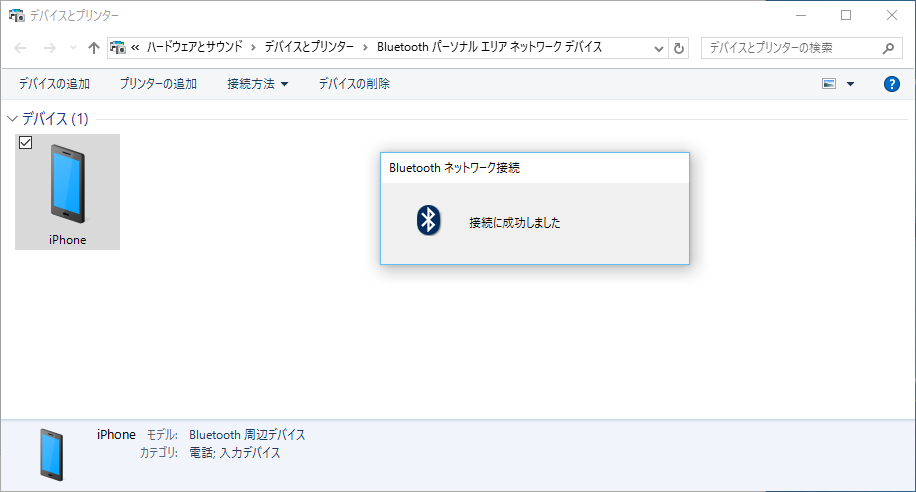Click the Devices and Printers title bar icon
This screenshot has width=916, height=492.
click(16, 15)
